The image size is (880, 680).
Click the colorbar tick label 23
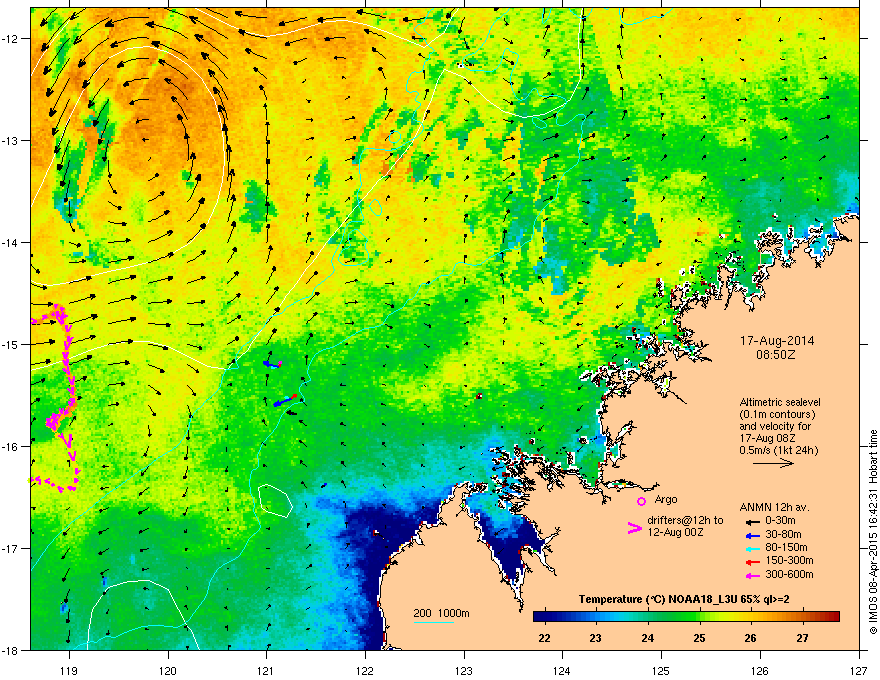[596, 637]
